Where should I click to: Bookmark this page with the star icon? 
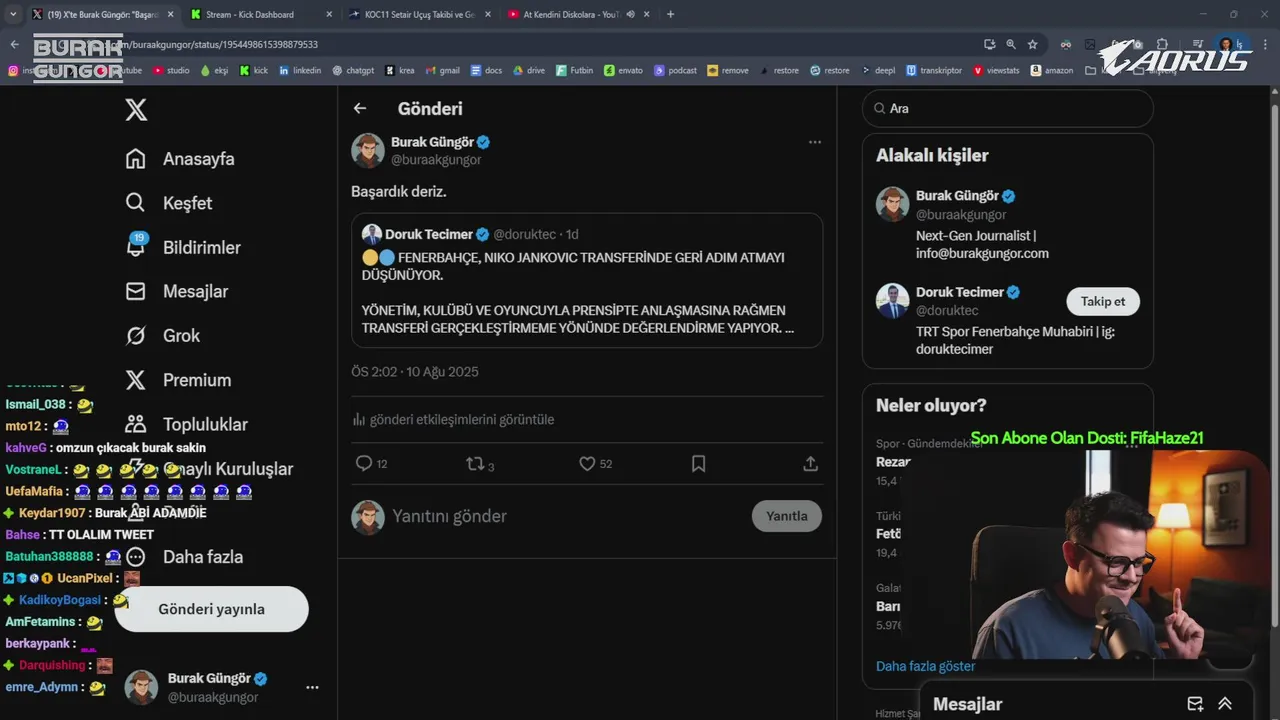pyautogui.click(x=1032, y=44)
